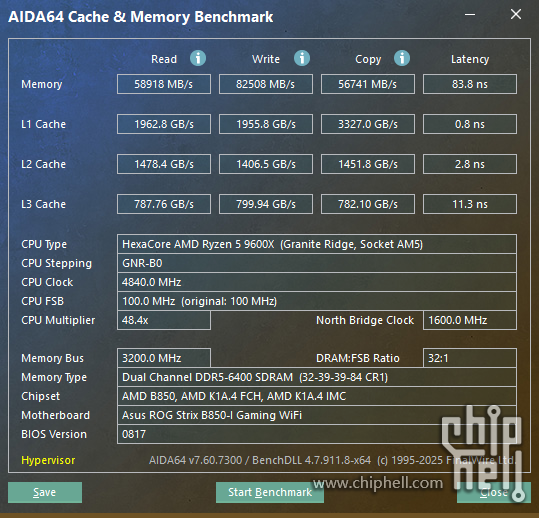This screenshot has width=539, height=518.
Task: Click the info icon beside Copy
Action: 402,58
